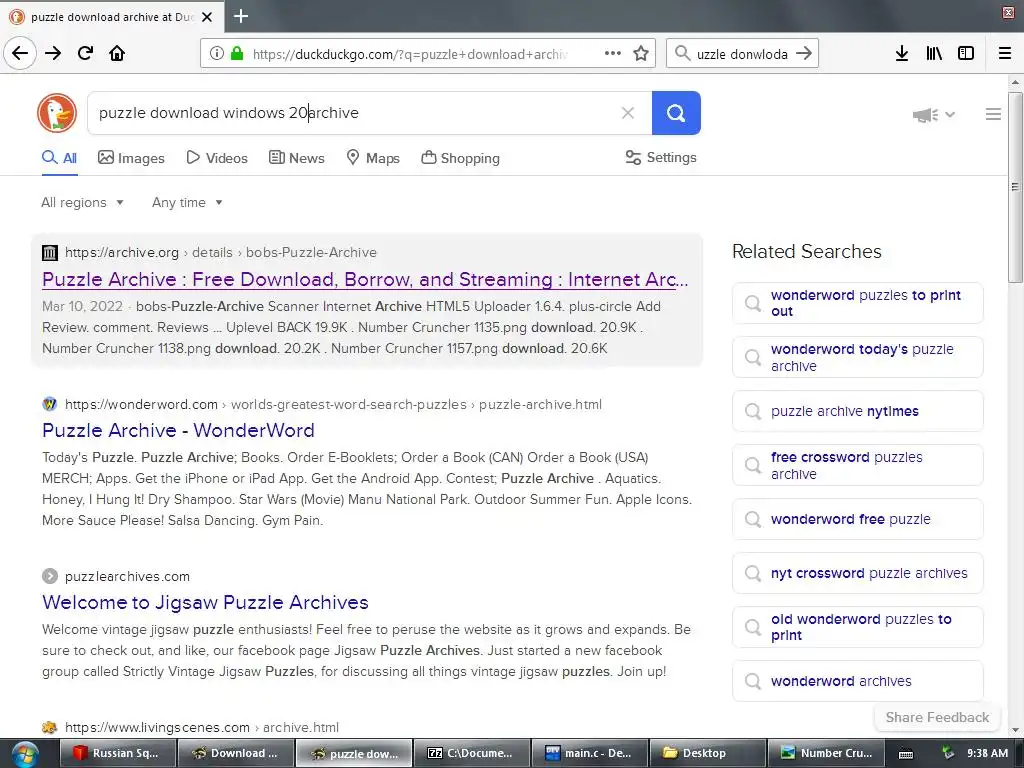Image resolution: width=1024 pixels, height=768 pixels.
Task: Open Welcome to Jigsaw Puzzle Archives result
Action: [205, 602]
